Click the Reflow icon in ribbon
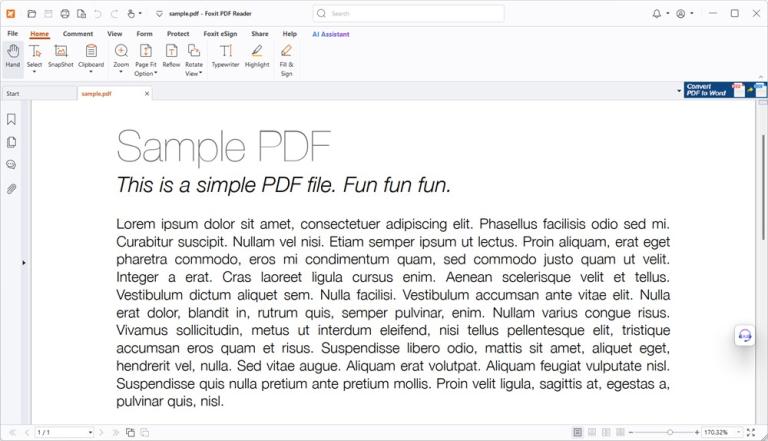The height and width of the screenshot is (441, 768). pos(171,55)
